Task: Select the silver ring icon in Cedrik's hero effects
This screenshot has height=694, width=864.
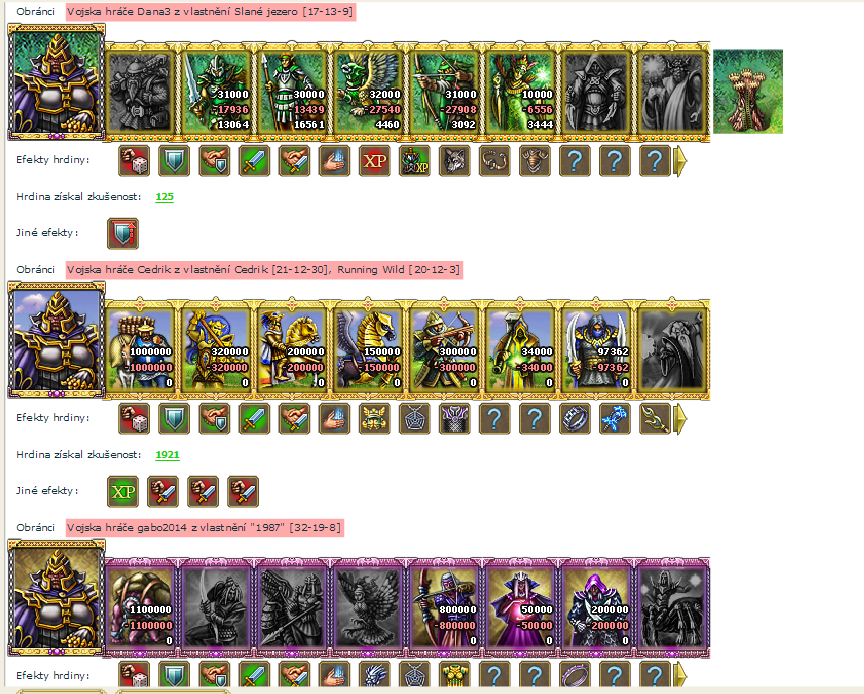Action: (575, 419)
